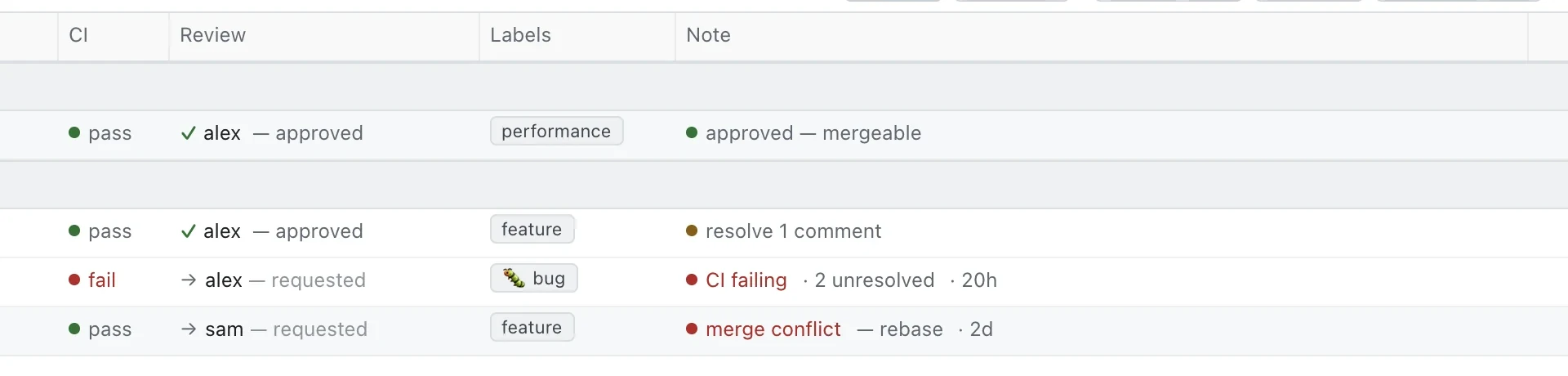Sort by the Review column header
1568x376 pixels.
212,35
